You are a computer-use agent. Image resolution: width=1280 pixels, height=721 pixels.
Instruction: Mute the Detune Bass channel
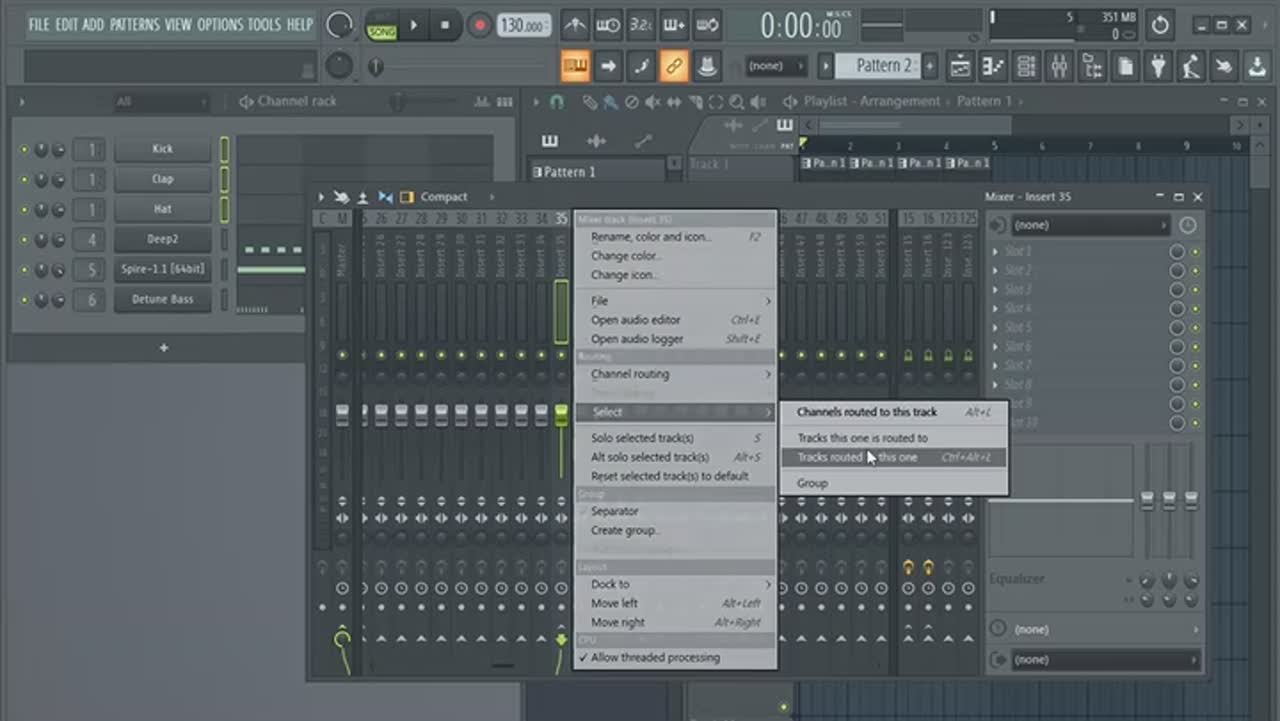click(x=24, y=300)
